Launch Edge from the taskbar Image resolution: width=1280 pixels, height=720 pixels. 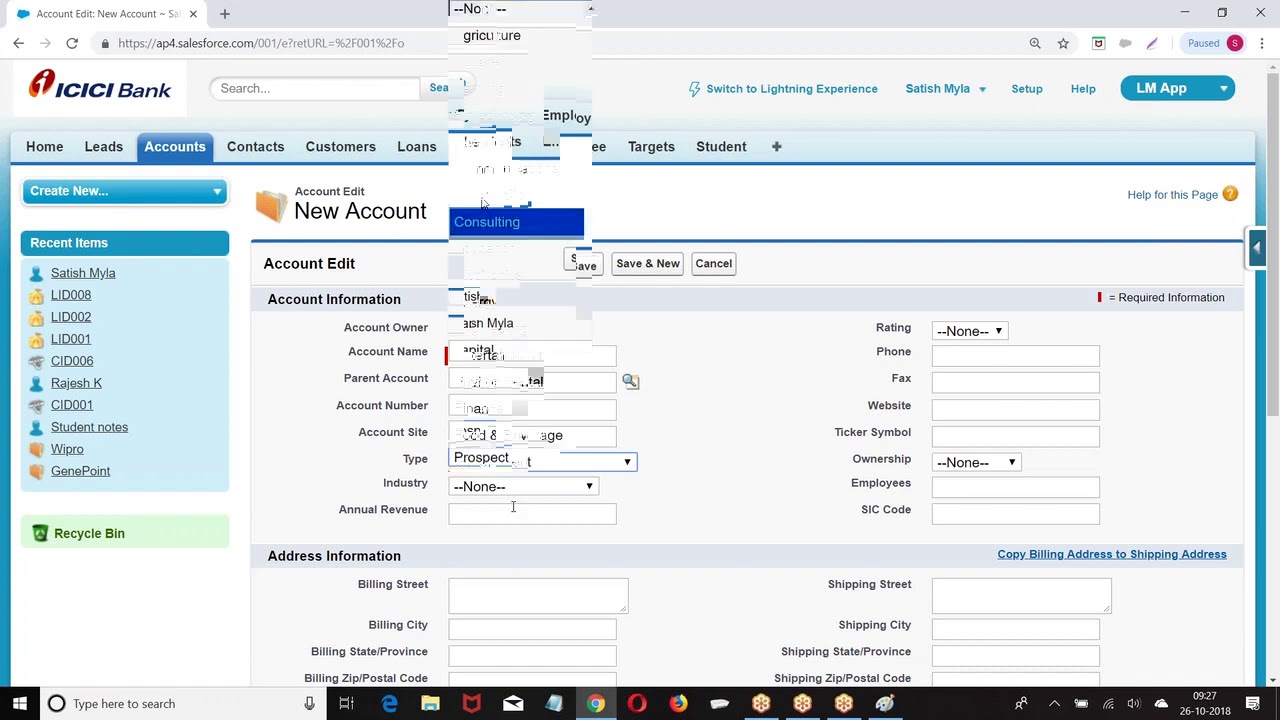click(x=389, y=703)
